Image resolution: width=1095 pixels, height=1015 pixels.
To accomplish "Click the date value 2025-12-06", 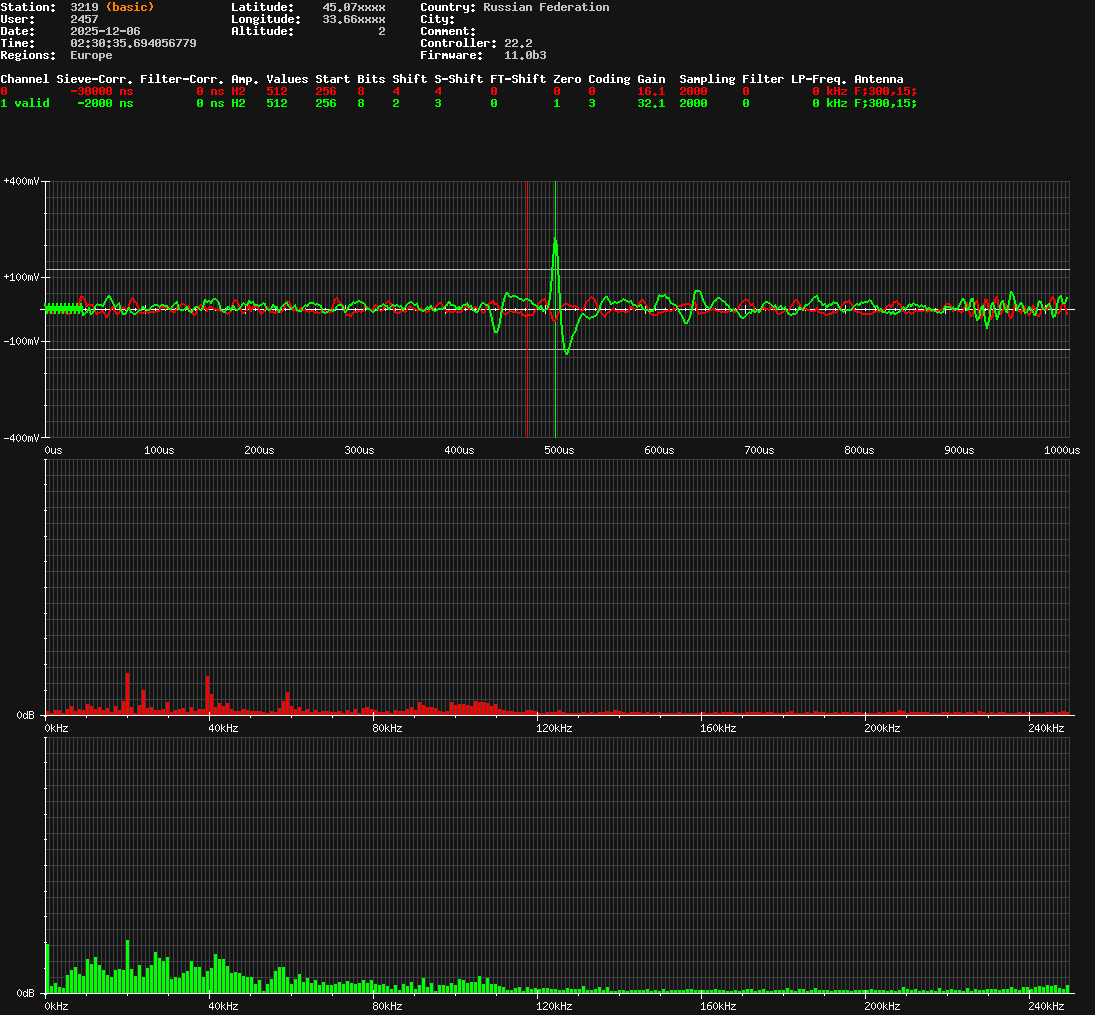I will [x=105, y=31].
